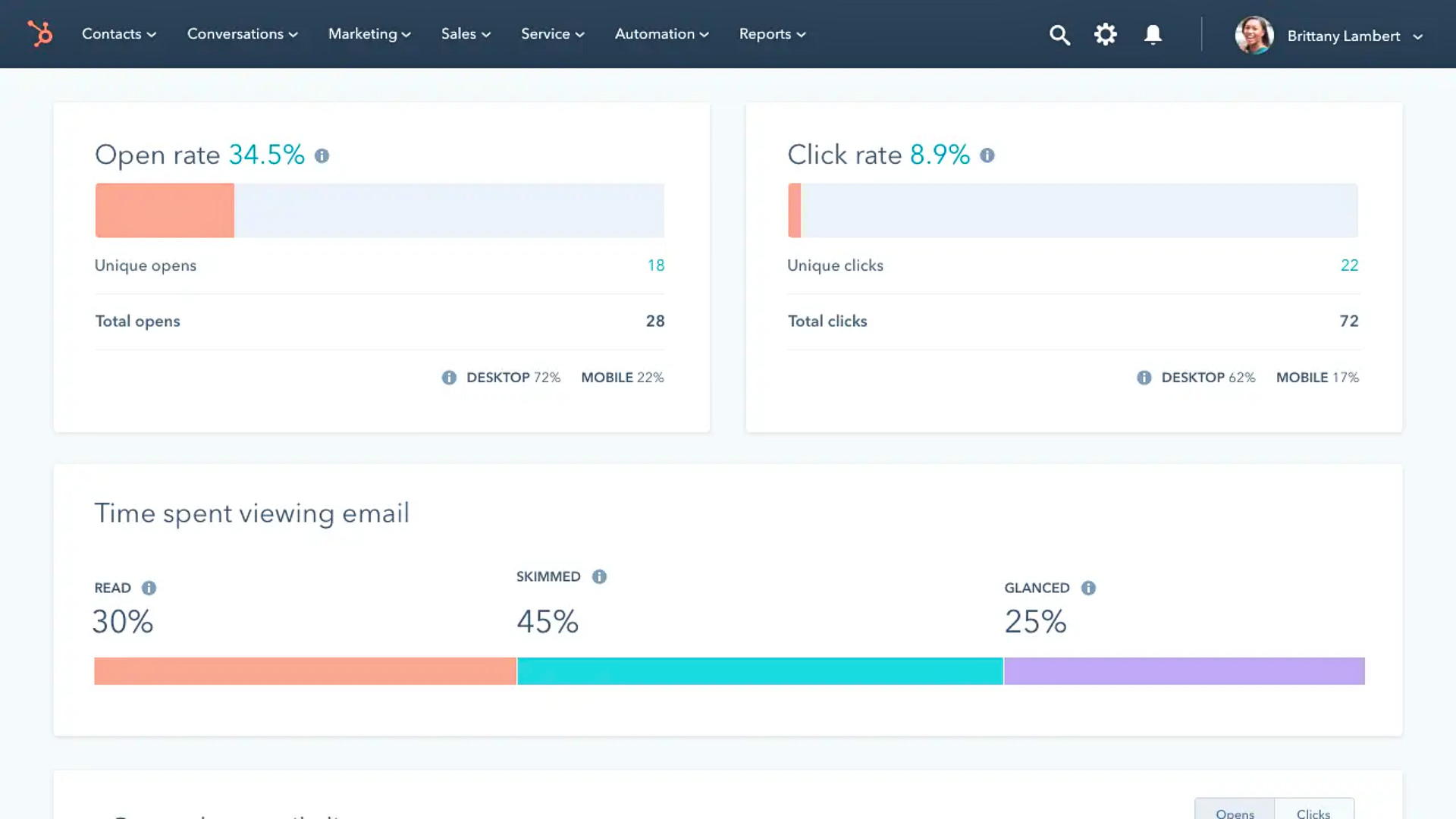Click the READ metric info icon
This screenshot has height=819, width=1456.
[149, 587]
